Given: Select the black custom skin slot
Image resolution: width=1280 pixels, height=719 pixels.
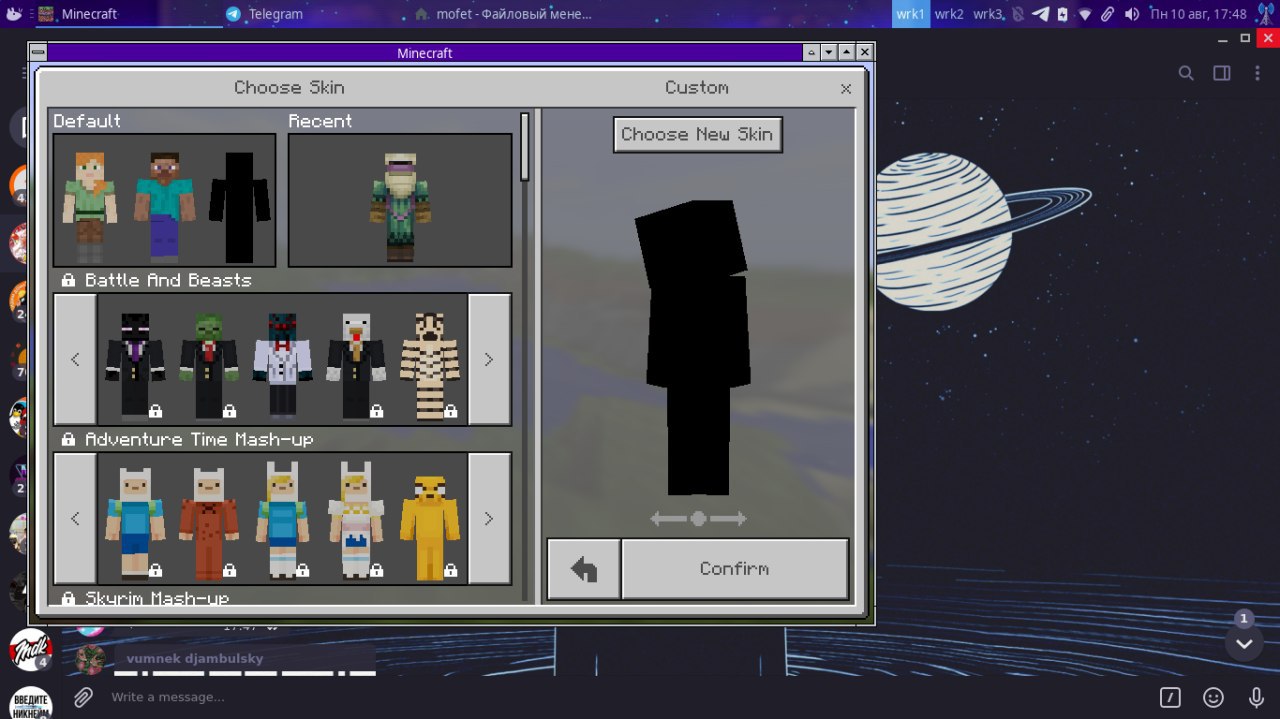Looking at the screenshot, I should click(x=239, y=206).
